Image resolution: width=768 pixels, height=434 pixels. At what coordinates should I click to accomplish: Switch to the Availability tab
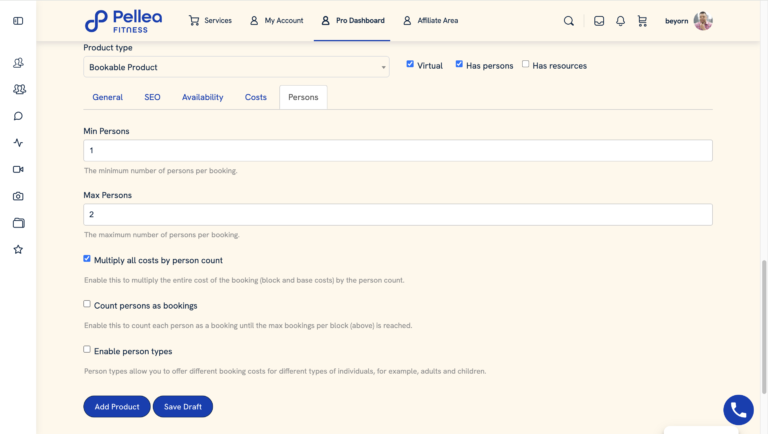coord(203,97)
